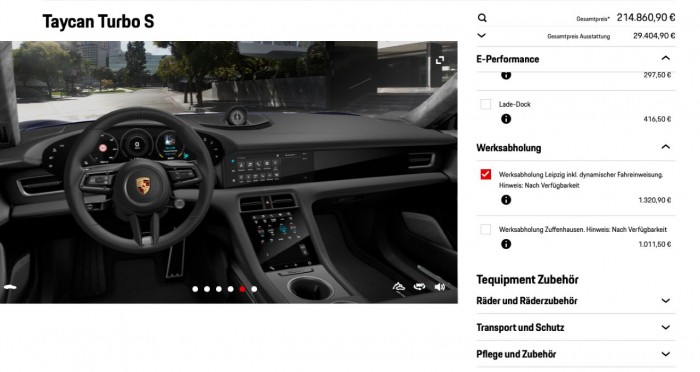700x372 pixels.
Task: Click the Taycan Turbo S title
Action: point(98,21)
